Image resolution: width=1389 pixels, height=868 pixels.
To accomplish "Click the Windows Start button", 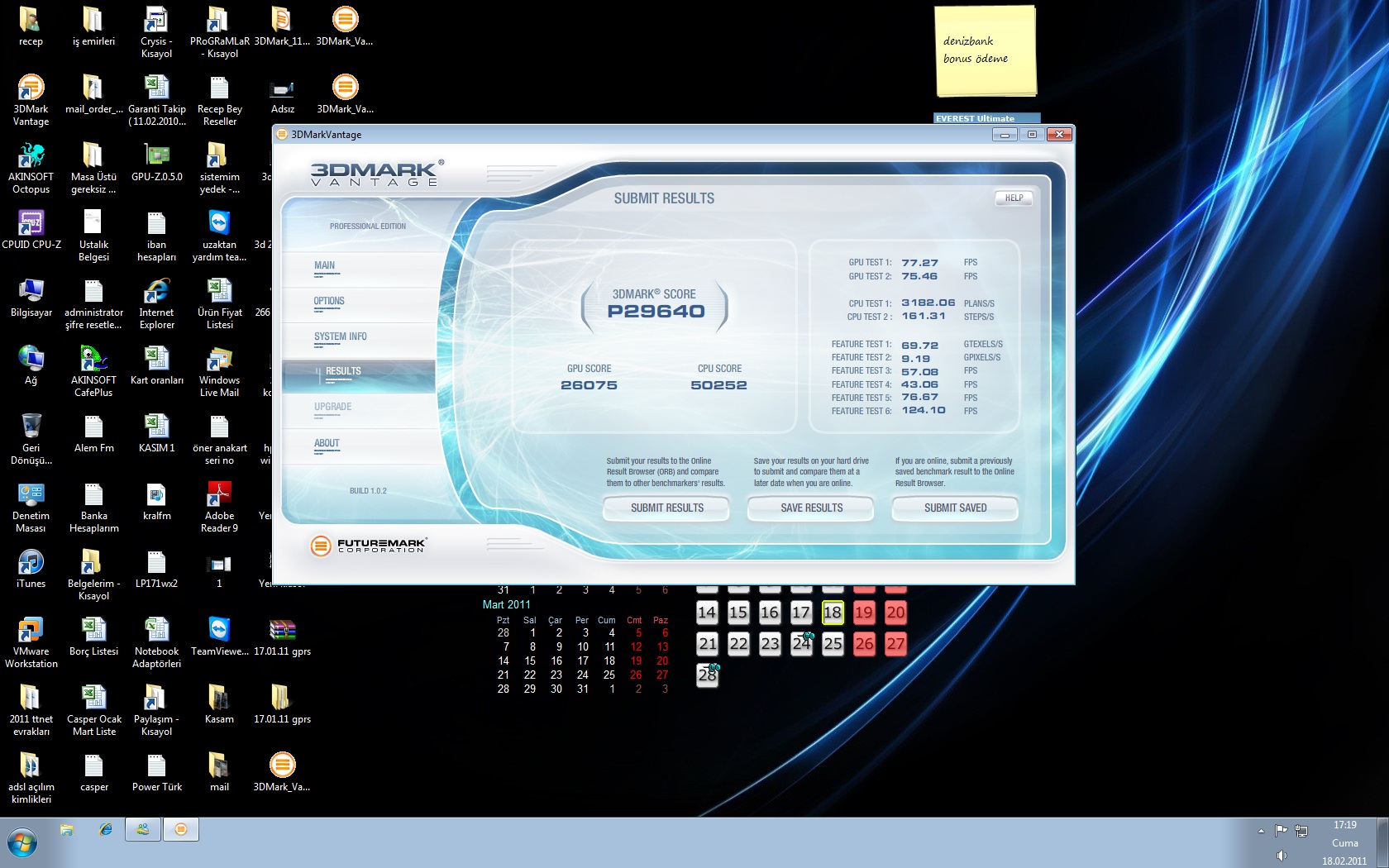I will (x=22, y=843).
